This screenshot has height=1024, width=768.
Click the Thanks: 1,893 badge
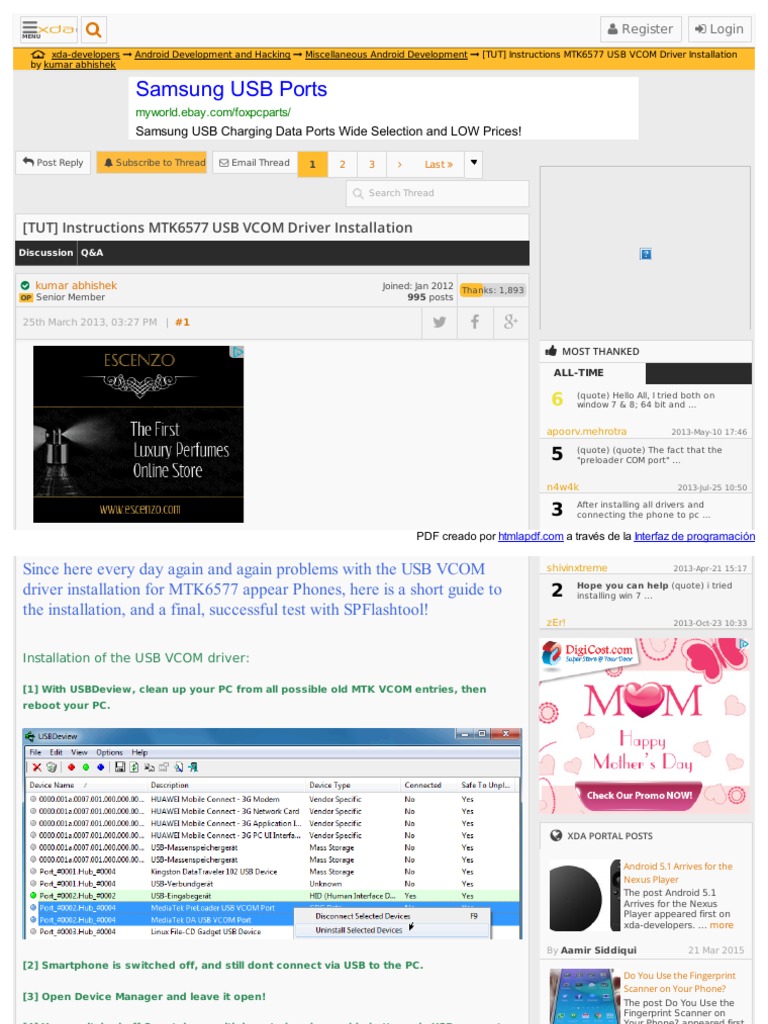pyautogui.click(x=492, y=290)
